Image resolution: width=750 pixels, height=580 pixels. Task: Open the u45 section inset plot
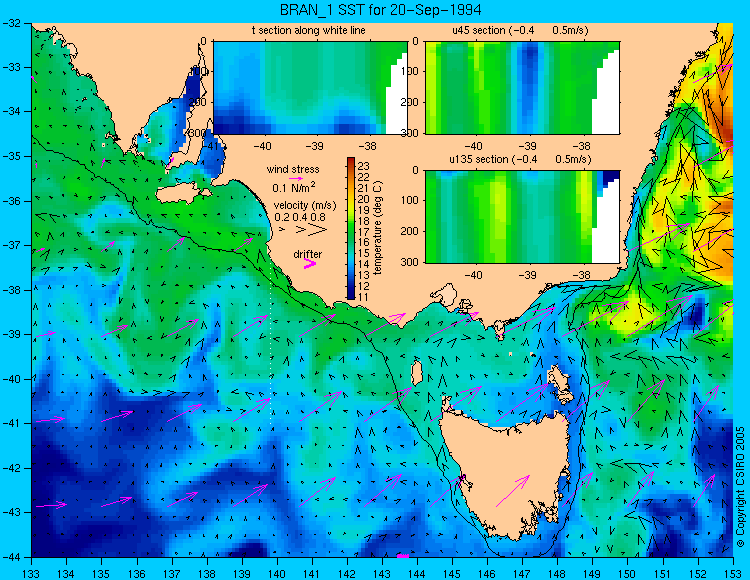click(x=522, y=88)
